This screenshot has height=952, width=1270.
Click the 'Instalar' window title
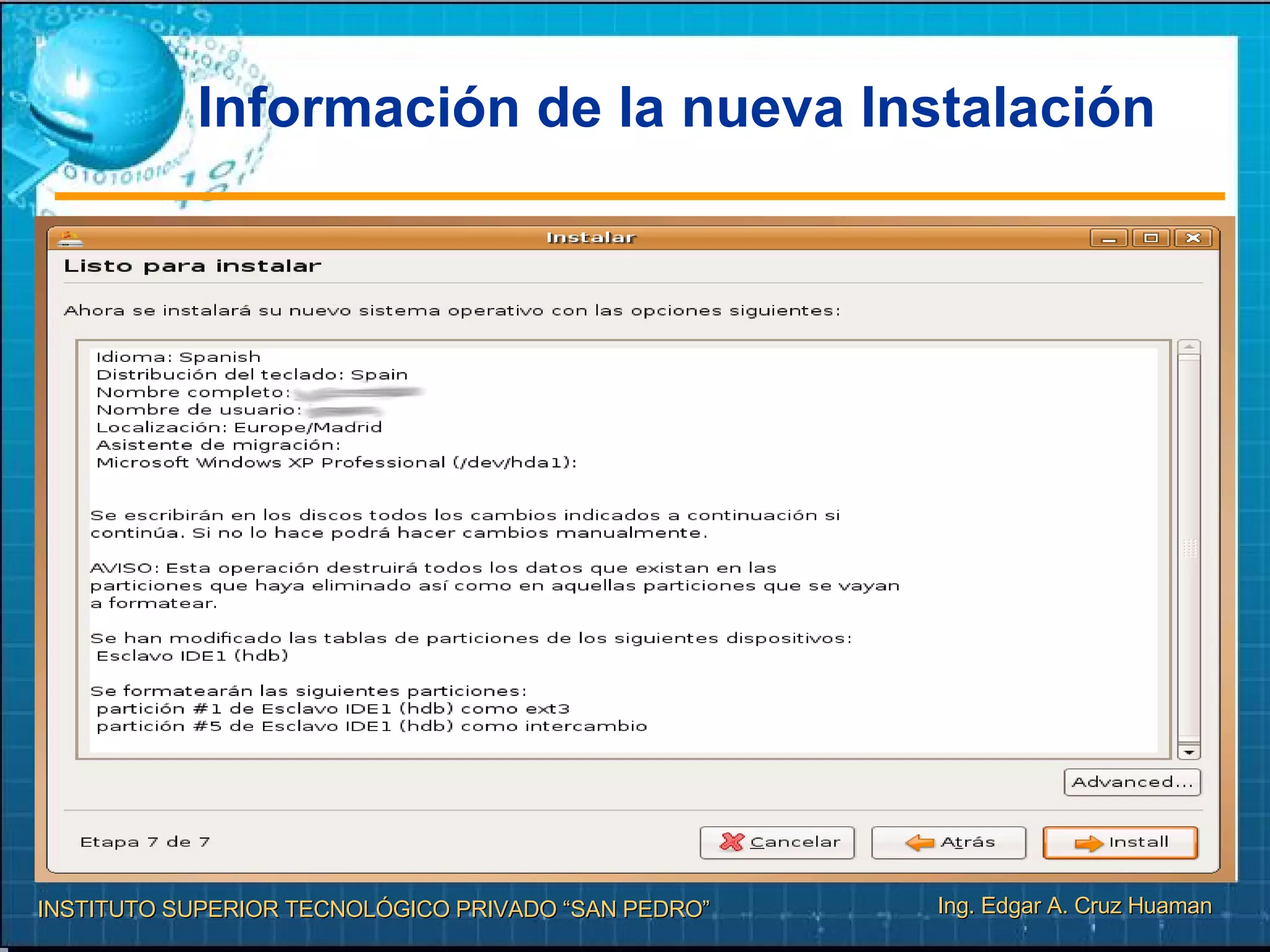(591, 238)
